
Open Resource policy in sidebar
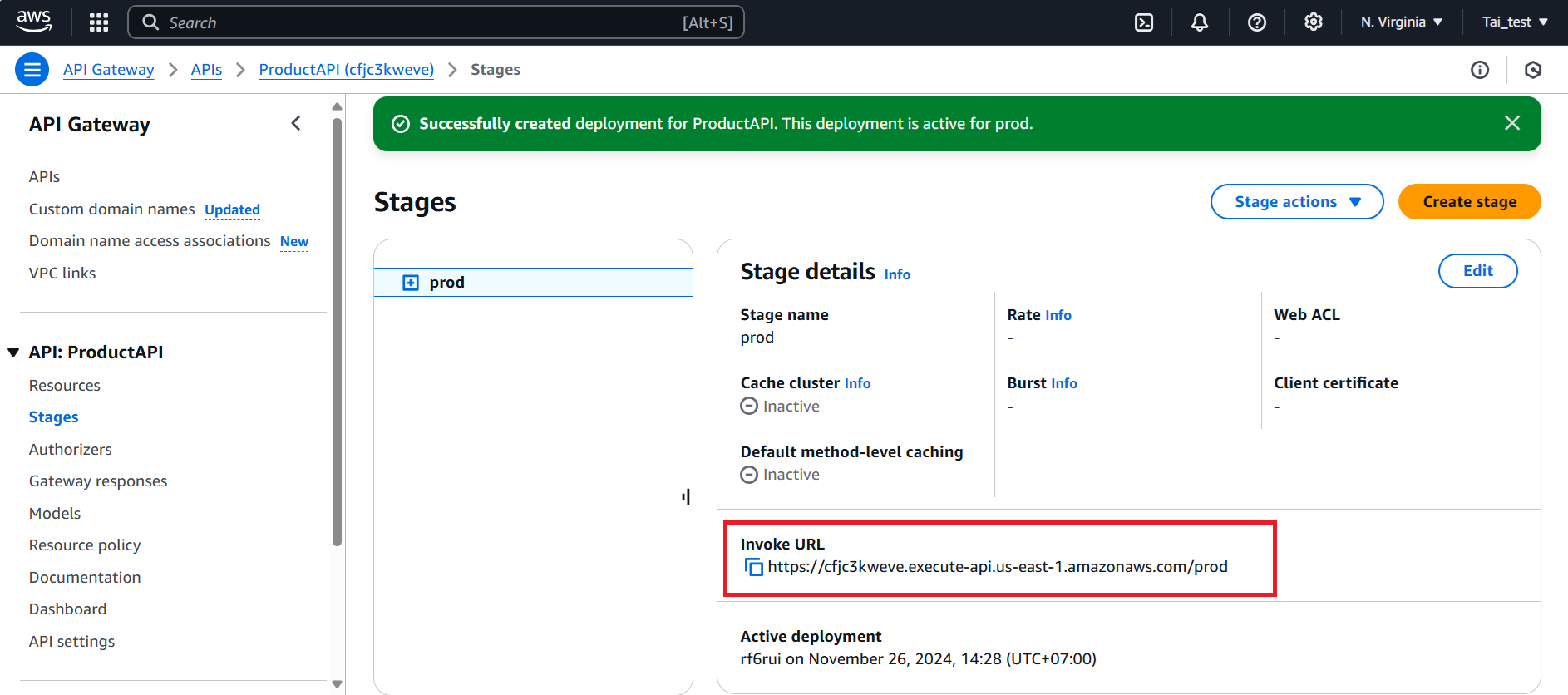(x=85, y=545)
